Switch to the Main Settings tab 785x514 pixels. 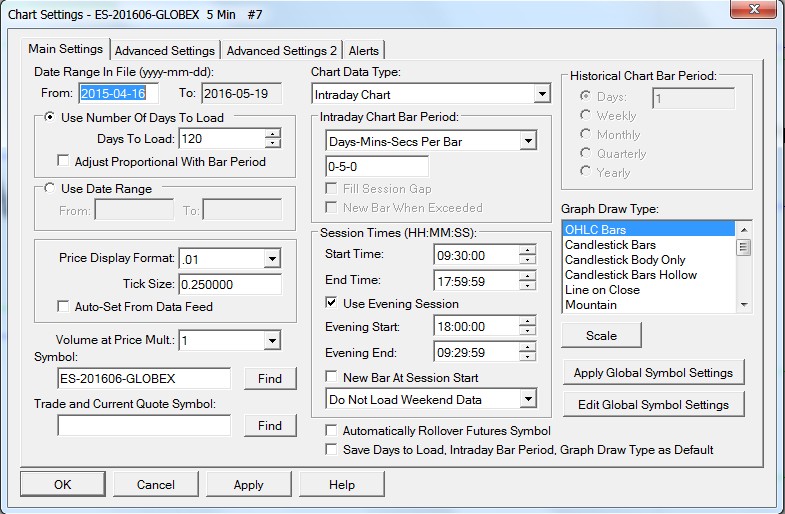pos(66,49)
